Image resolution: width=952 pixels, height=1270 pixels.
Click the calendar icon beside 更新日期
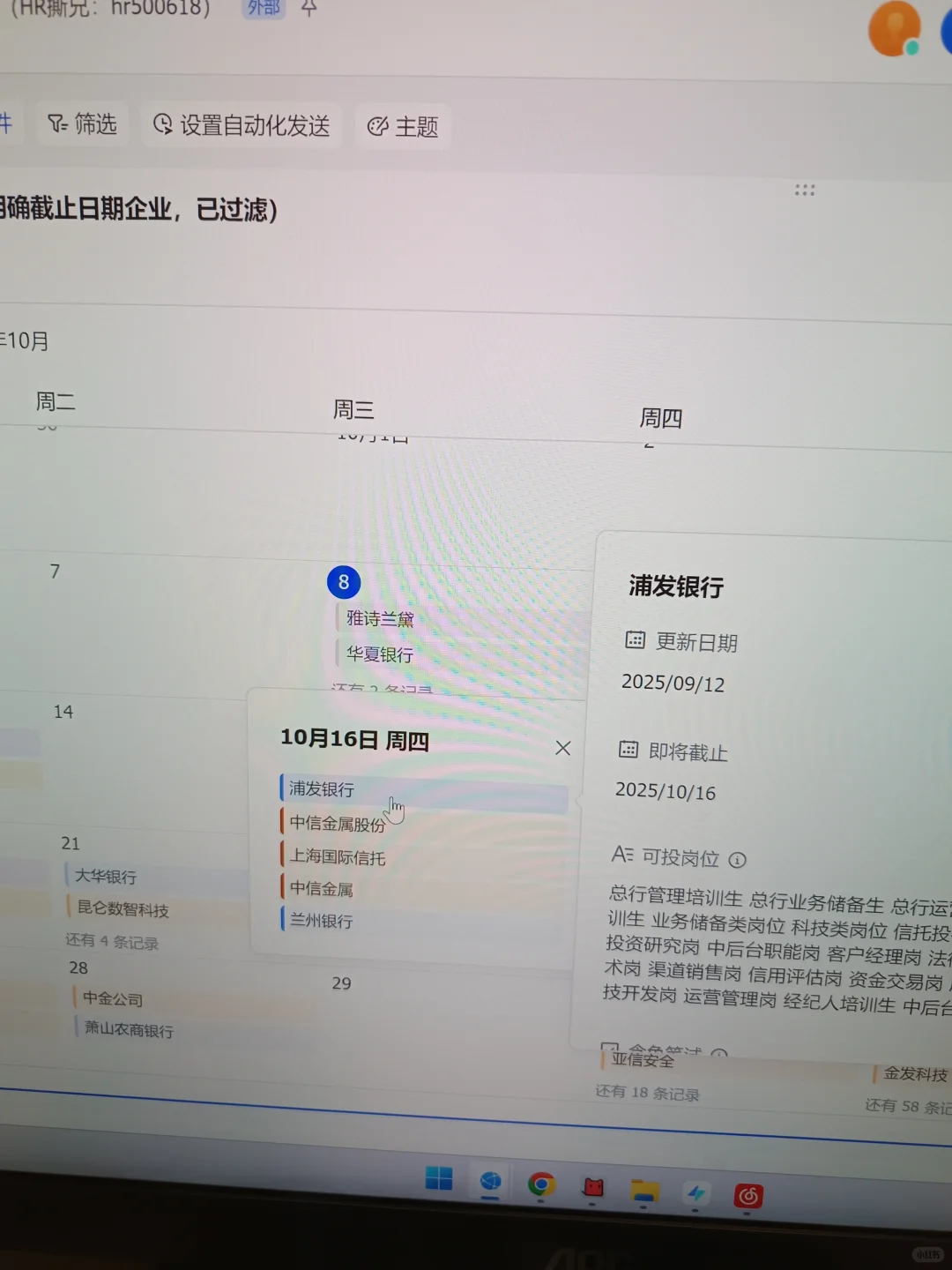tap(635, 639)
